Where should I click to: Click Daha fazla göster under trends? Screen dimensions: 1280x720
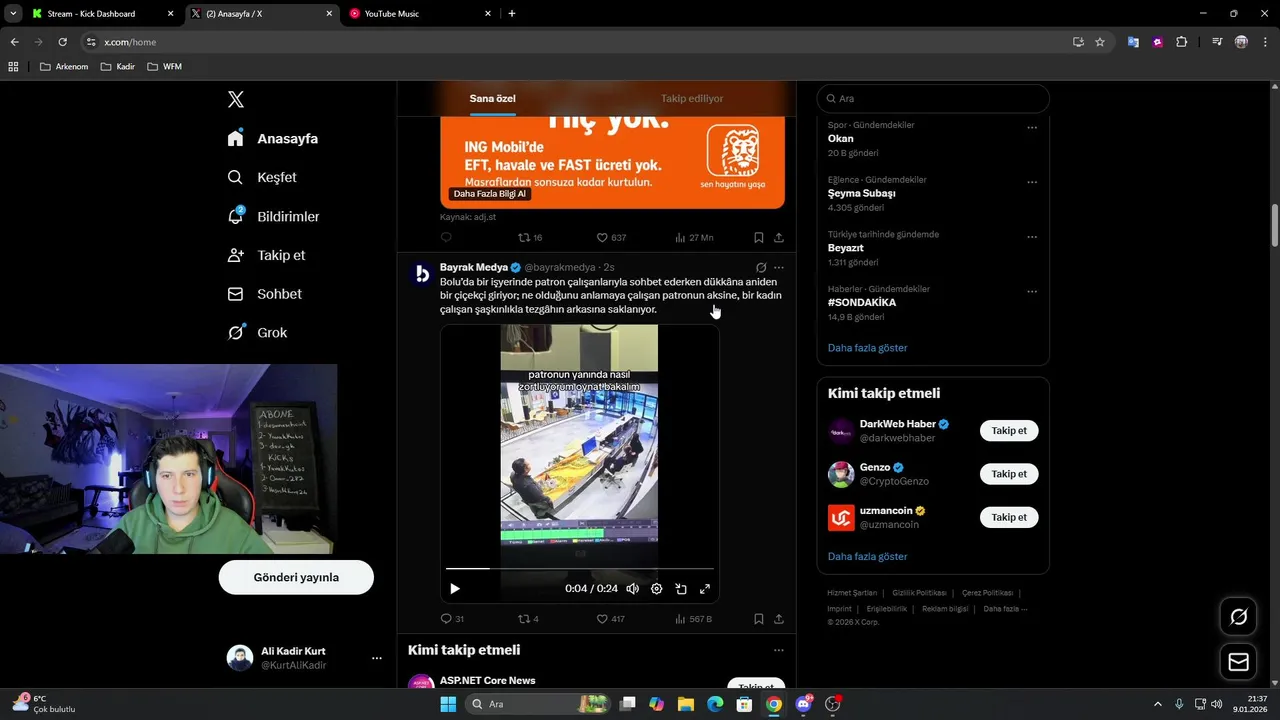click(867, 348)
